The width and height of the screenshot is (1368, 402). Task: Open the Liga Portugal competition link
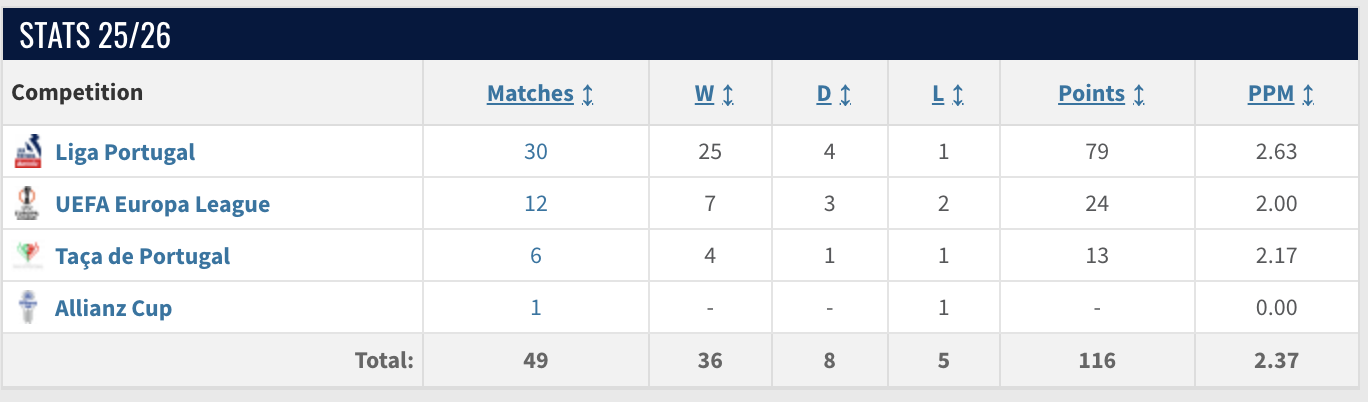coord(125,152)
